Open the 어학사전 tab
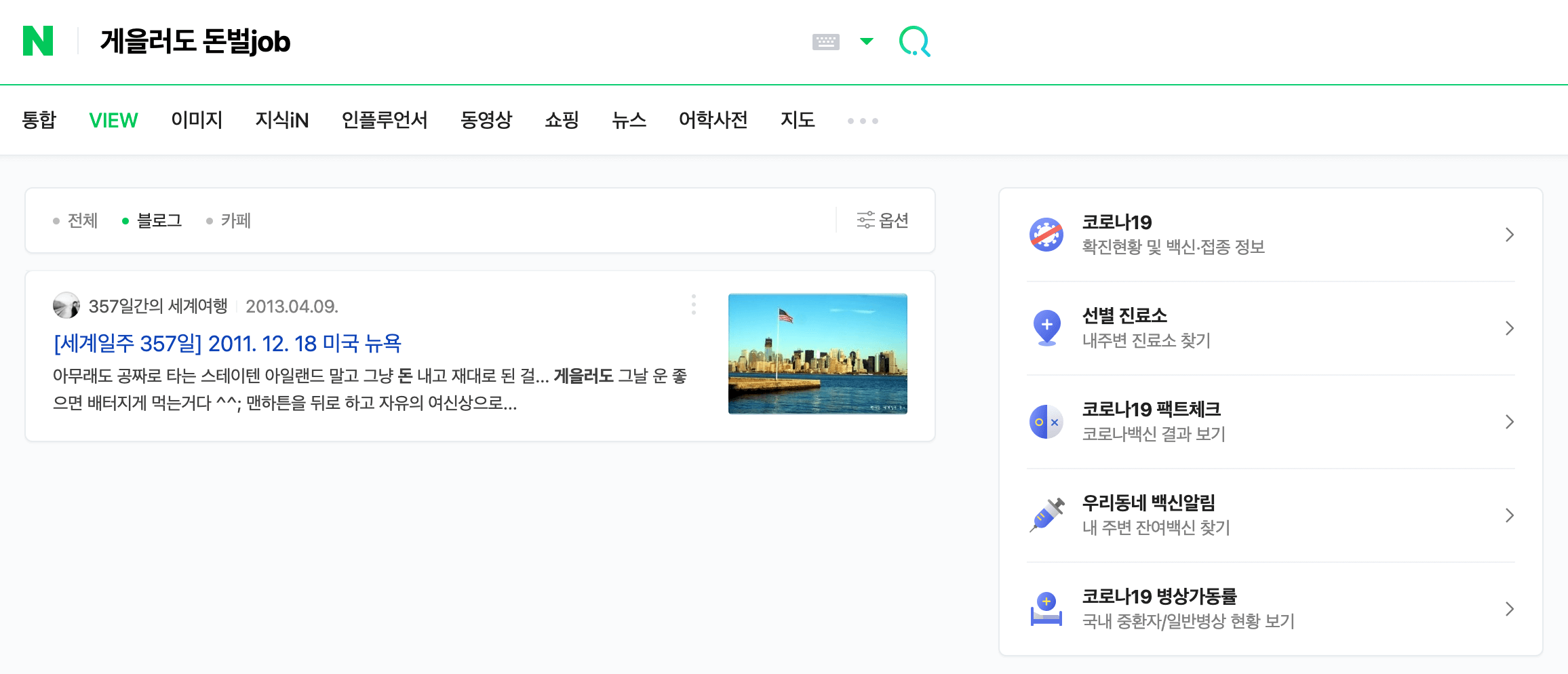Image resolution: width=1568 pixels, height=674 pixels. coord(713,120)
